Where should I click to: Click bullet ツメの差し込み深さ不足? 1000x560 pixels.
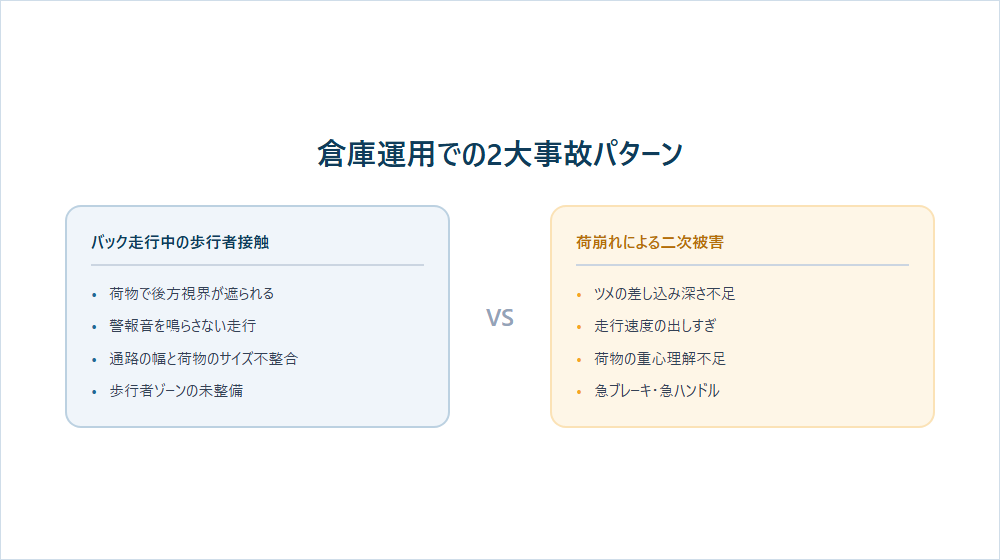(x=665, y=293)
